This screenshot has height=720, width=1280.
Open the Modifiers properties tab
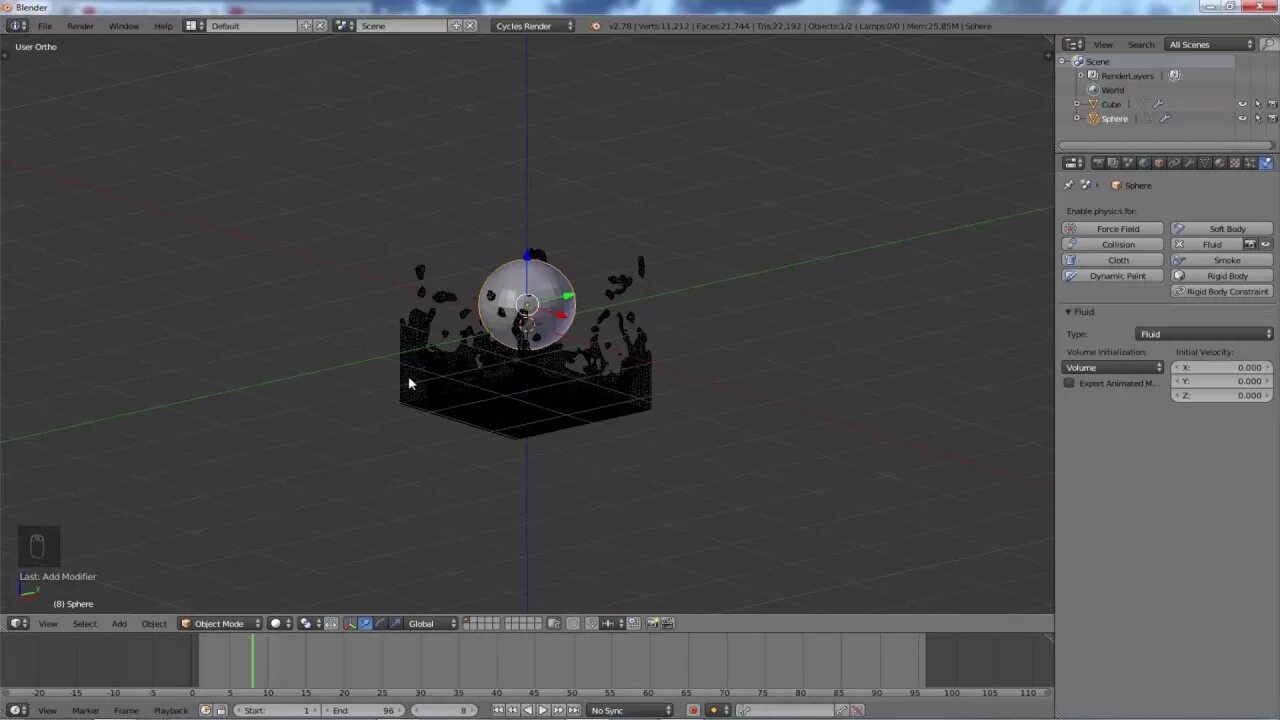(x=1190, y=163)
